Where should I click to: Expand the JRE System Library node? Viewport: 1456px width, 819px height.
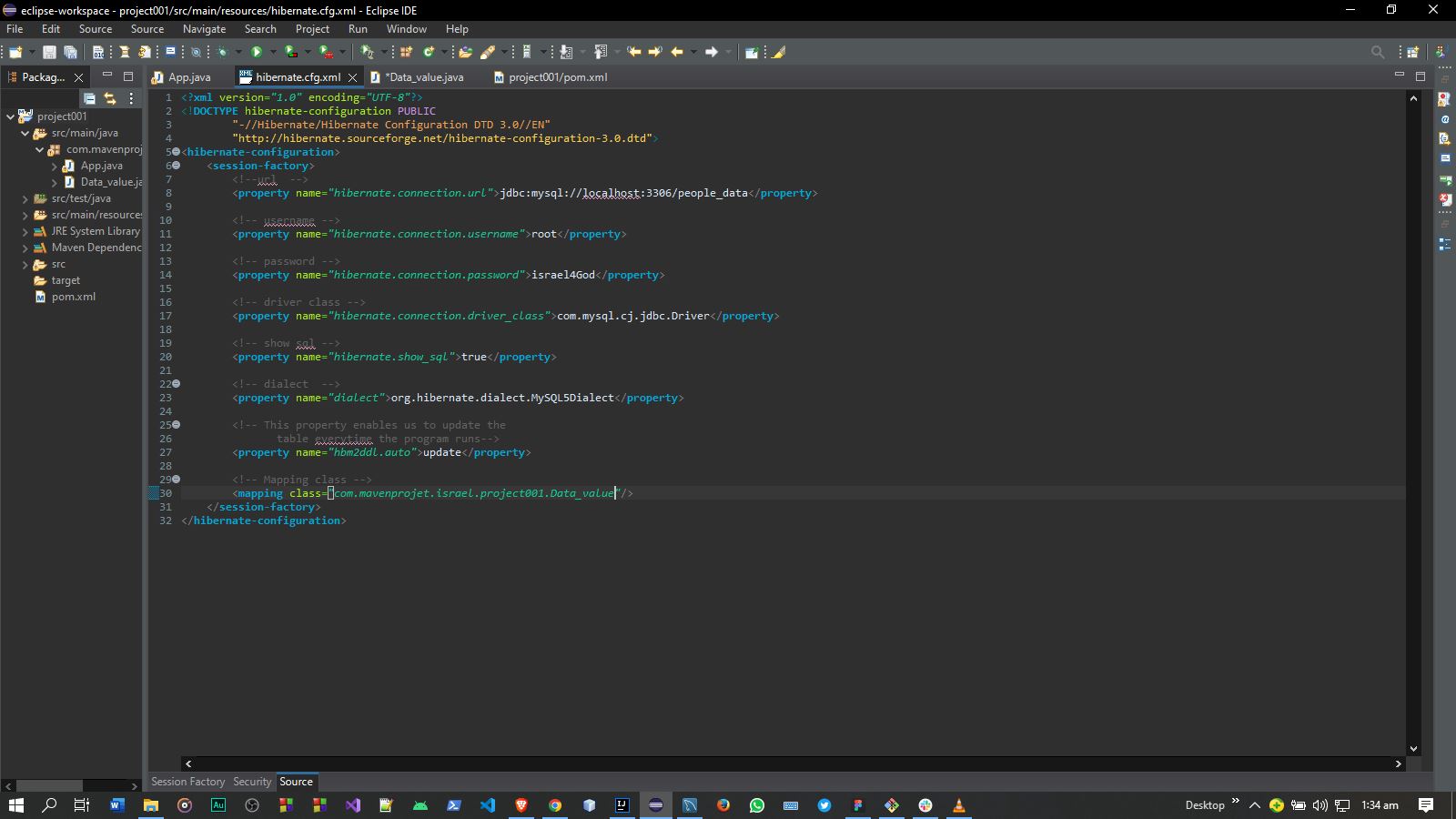pos(25,231)
